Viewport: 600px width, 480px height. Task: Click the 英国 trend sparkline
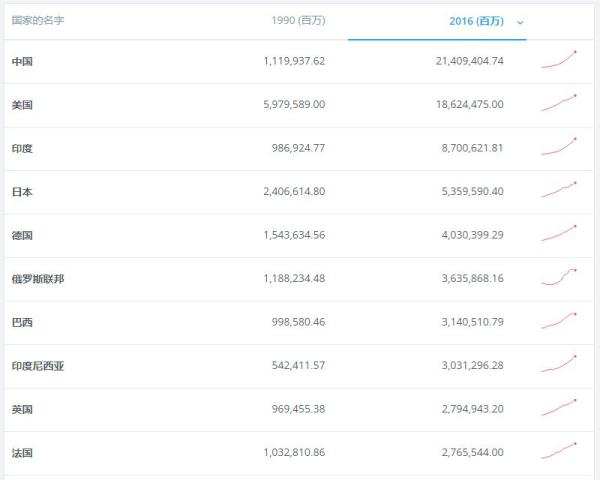(x=559, y=408)
